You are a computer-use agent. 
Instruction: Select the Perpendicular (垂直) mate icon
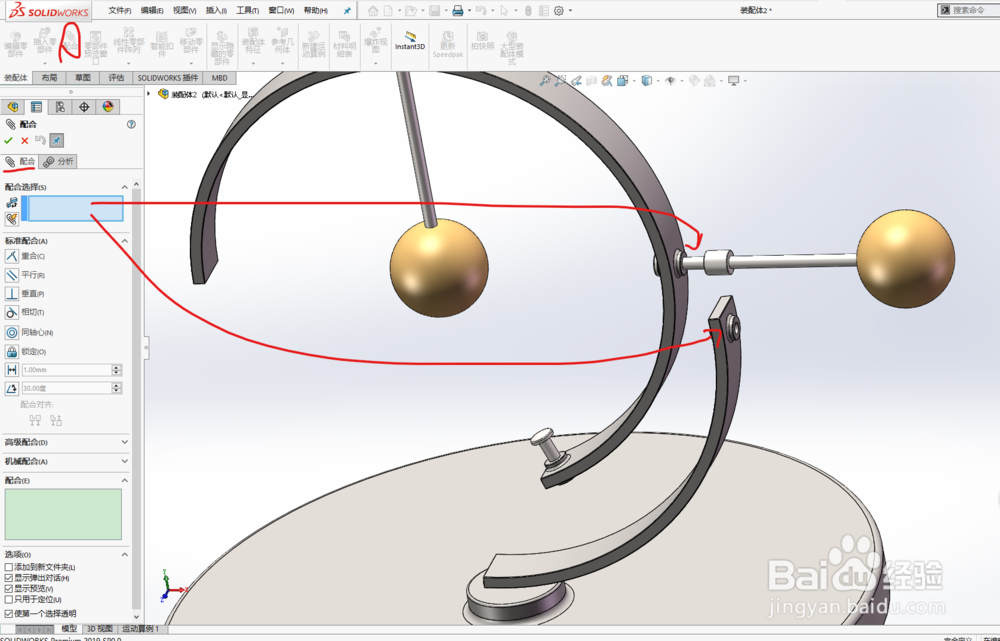coord(11,293)
